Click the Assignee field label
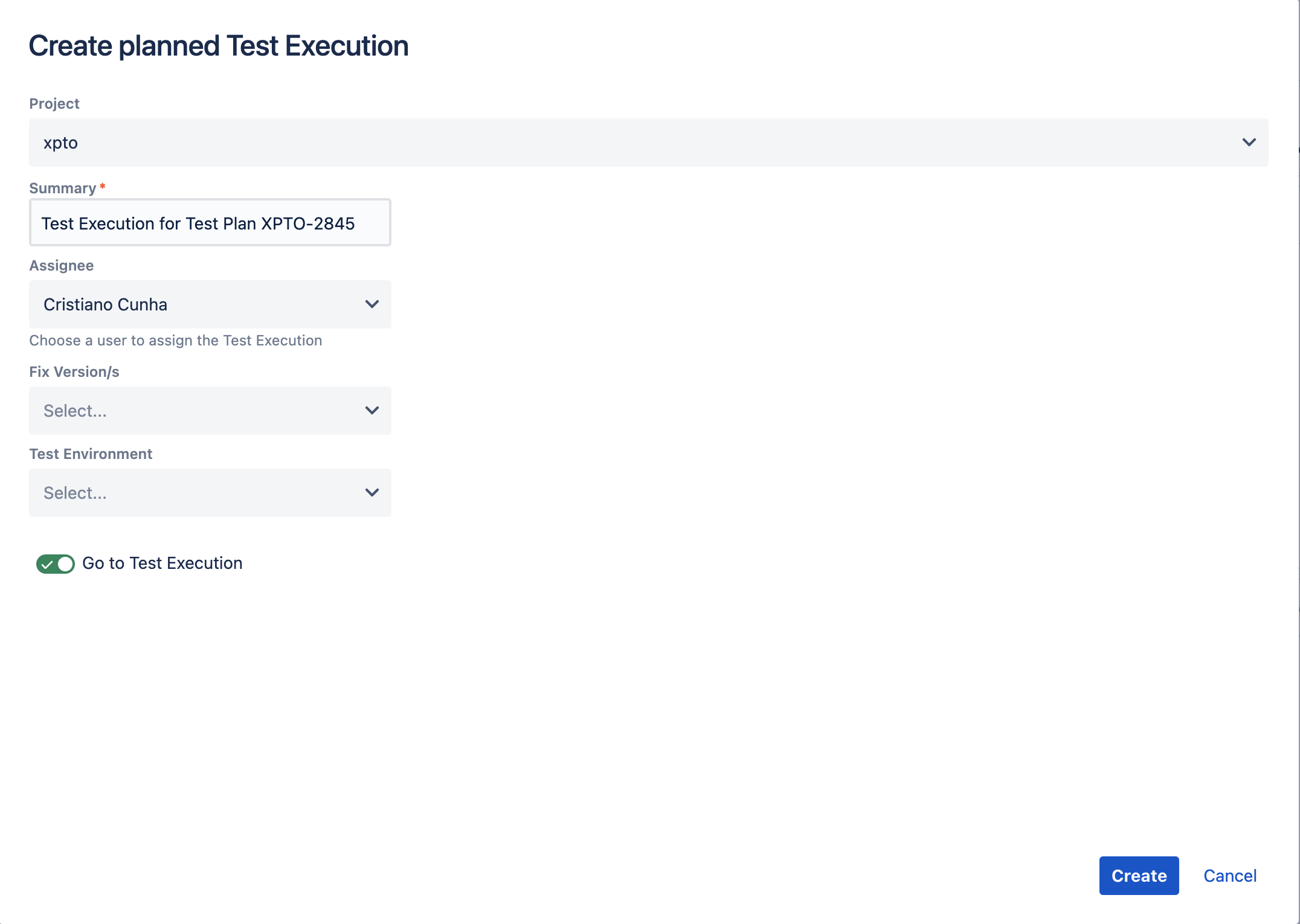 point(62,266)
